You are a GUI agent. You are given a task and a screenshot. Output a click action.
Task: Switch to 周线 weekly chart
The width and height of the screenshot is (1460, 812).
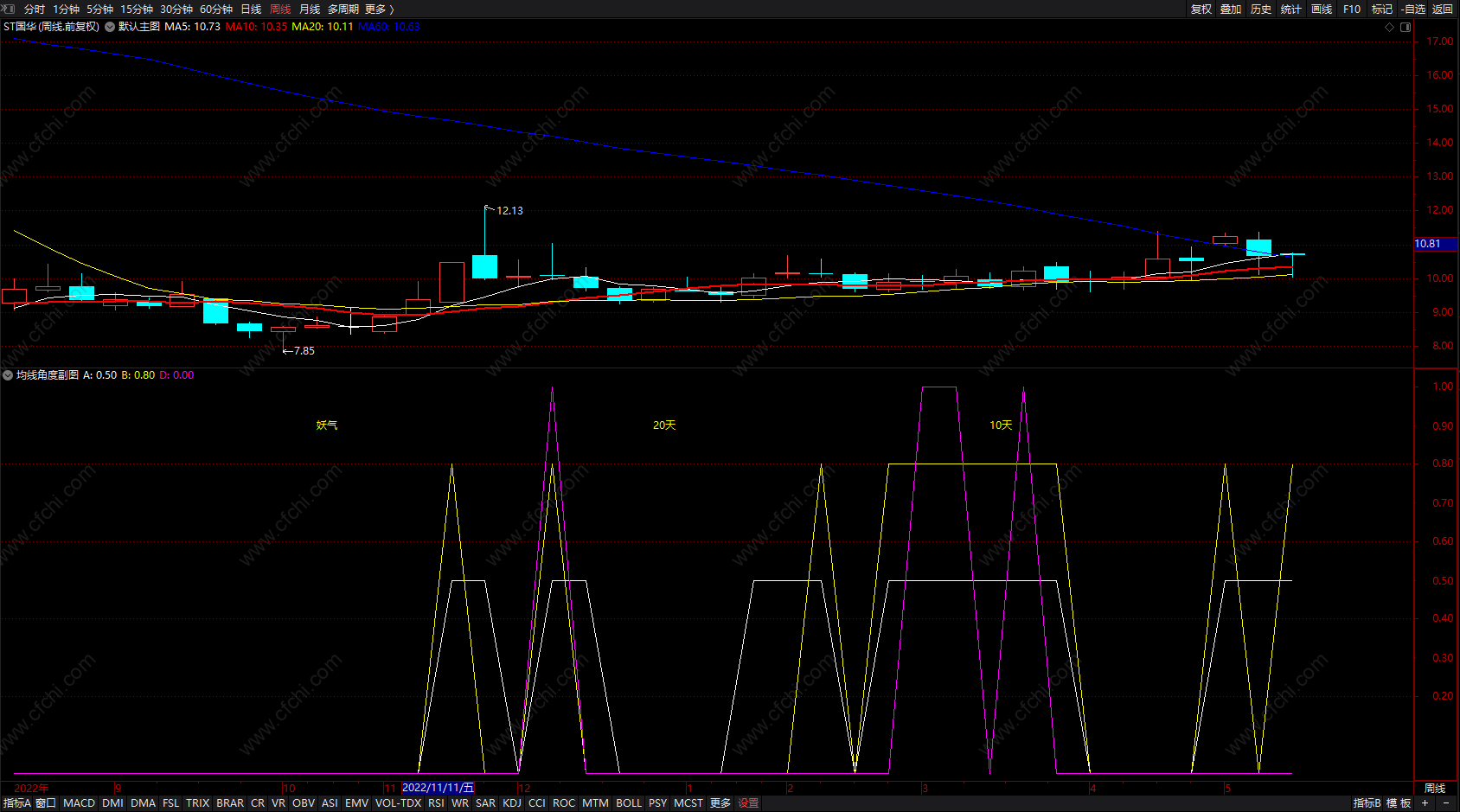(x=280, y=10)
